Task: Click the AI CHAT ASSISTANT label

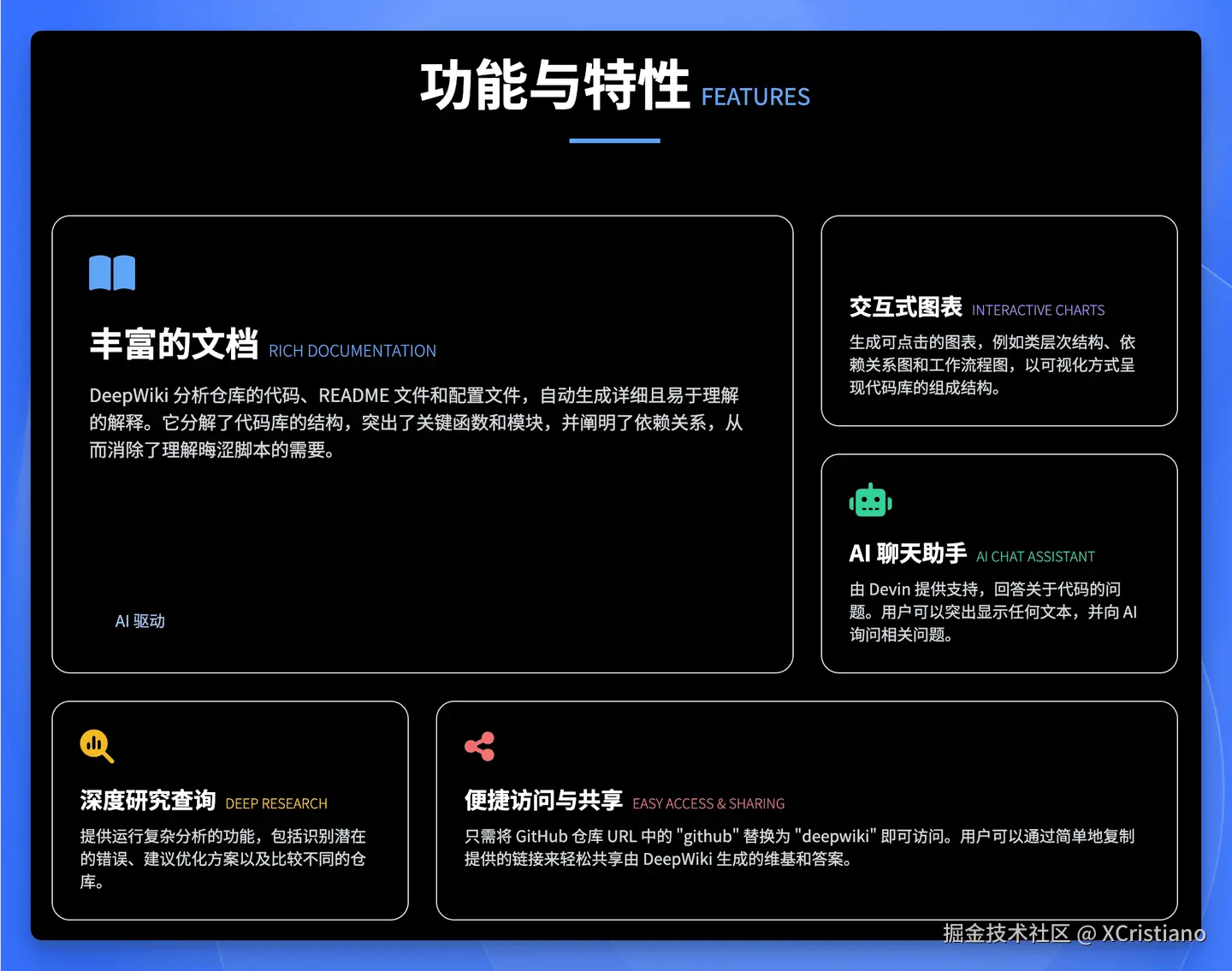Action: (1035, 557)
